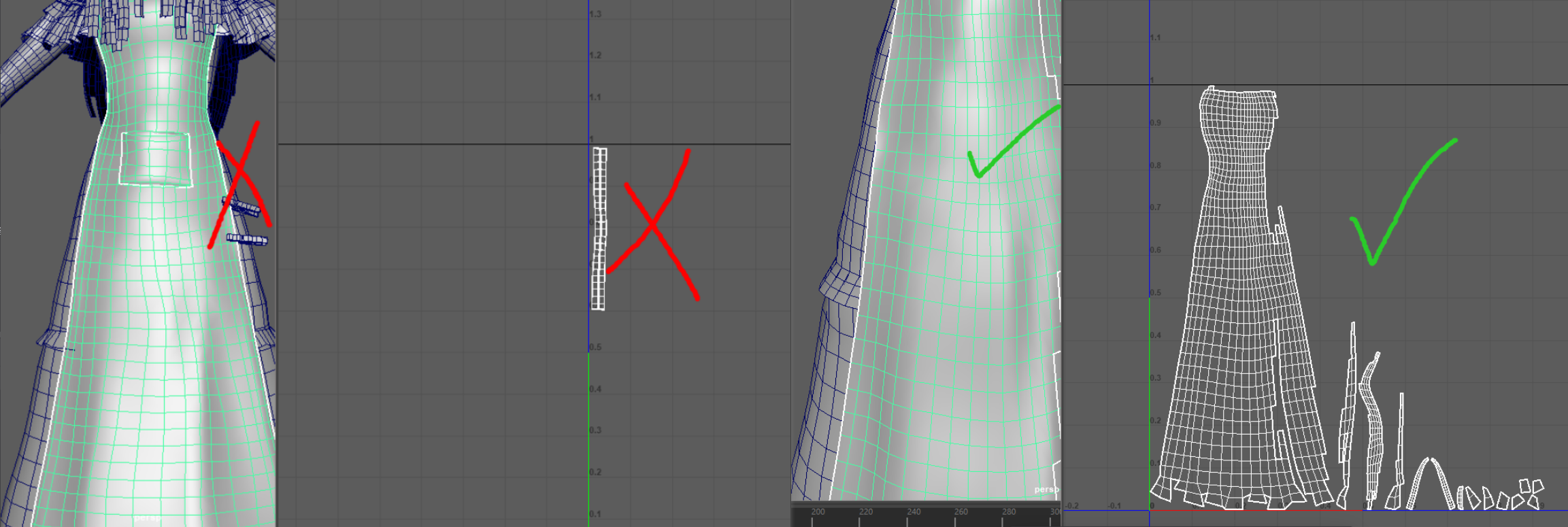Set the time slider to frame 260
Image resolution: width=1568 pixels, height=527 pixels.
tap(961, 512)
